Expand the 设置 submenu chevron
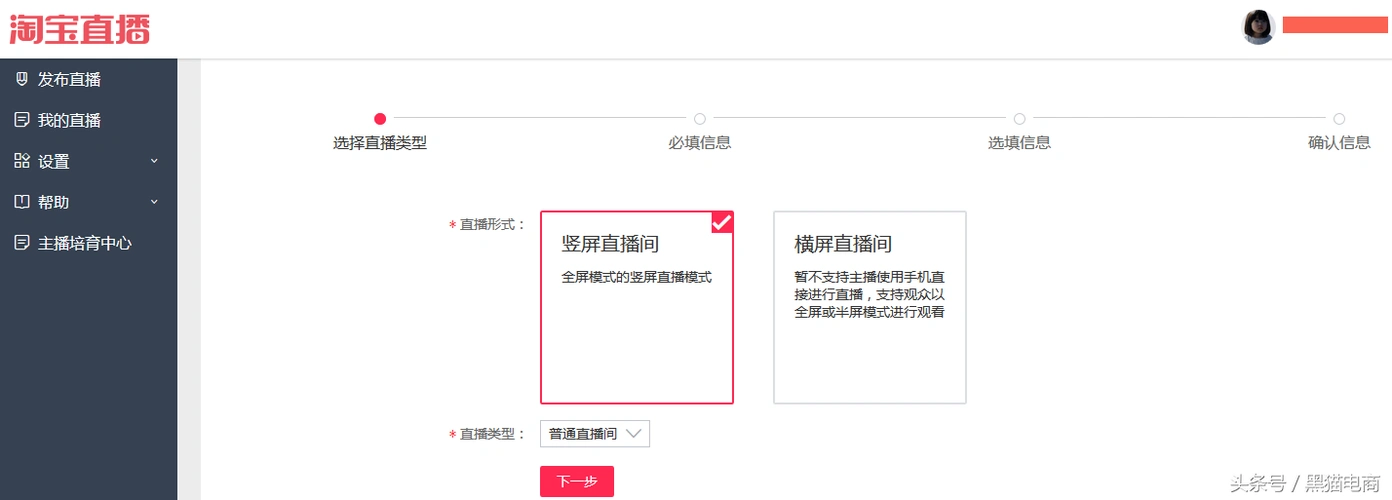The image size is (1392, 500). tap(154, 161)
